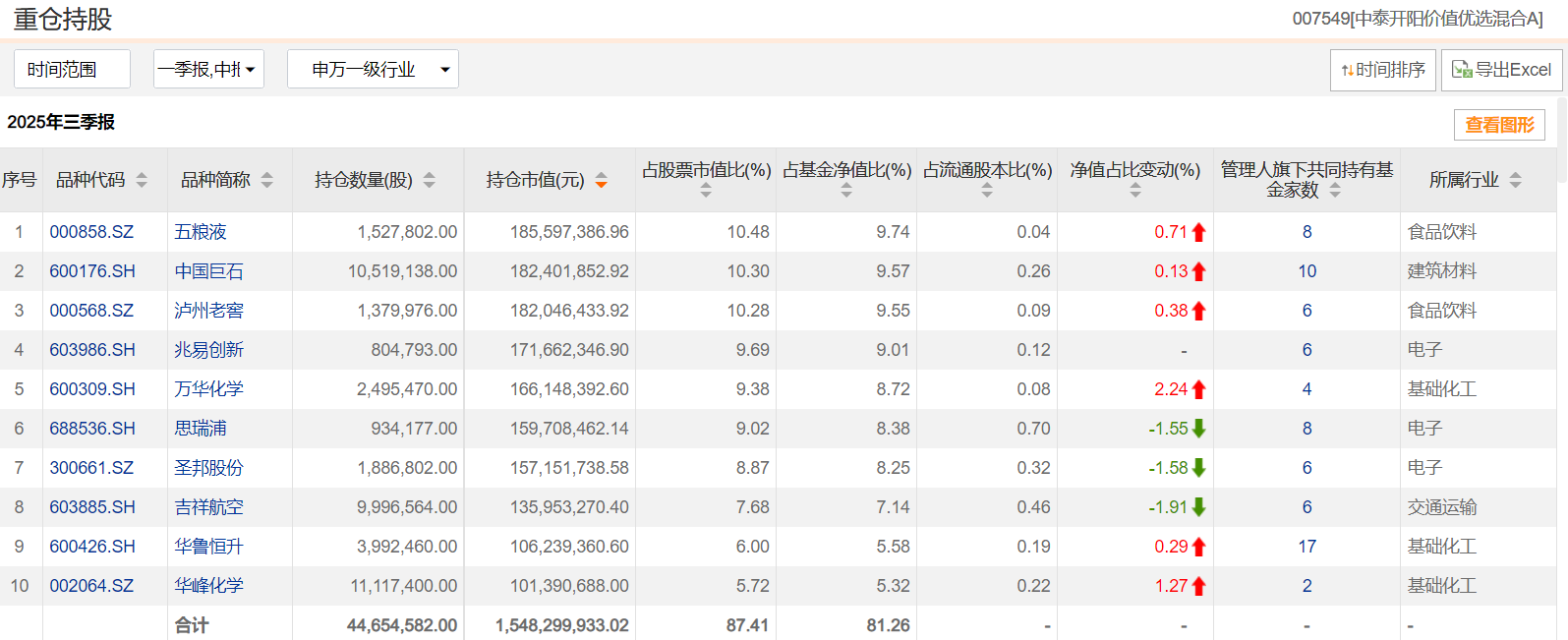Image resolution: width=1568 pixels, height=640 pixels.
Task: Click green down arrow in 圣邦股份 row
Action: 1198,468
